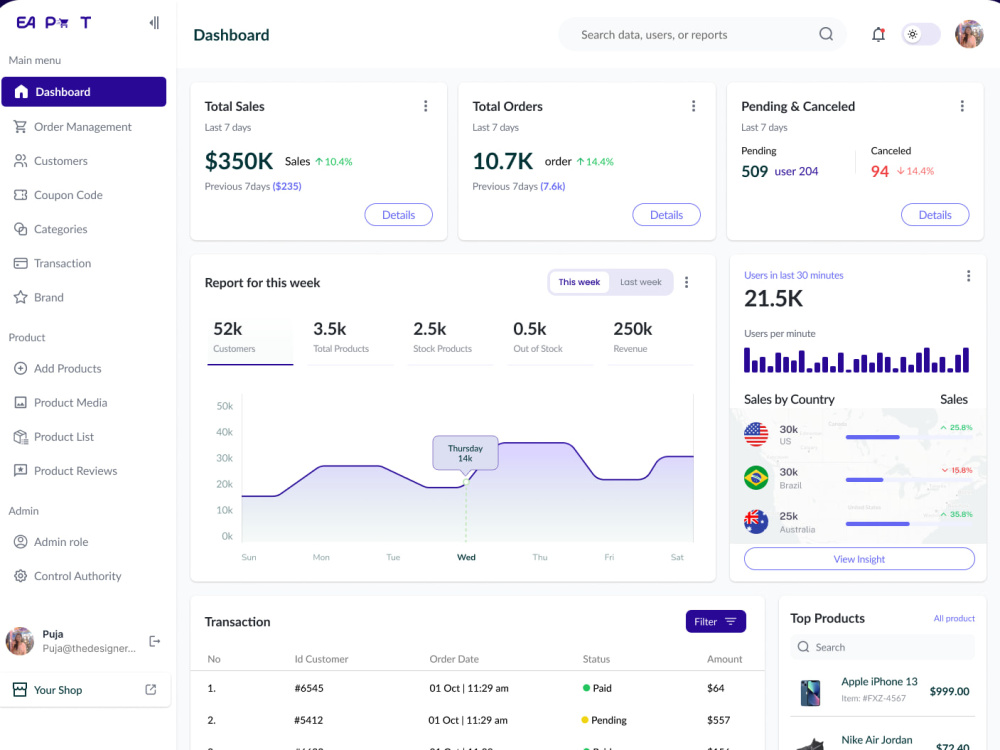Click Details on the Total Orders card
This screenshot has height=750, width=1000.
[x=666, y=215]
